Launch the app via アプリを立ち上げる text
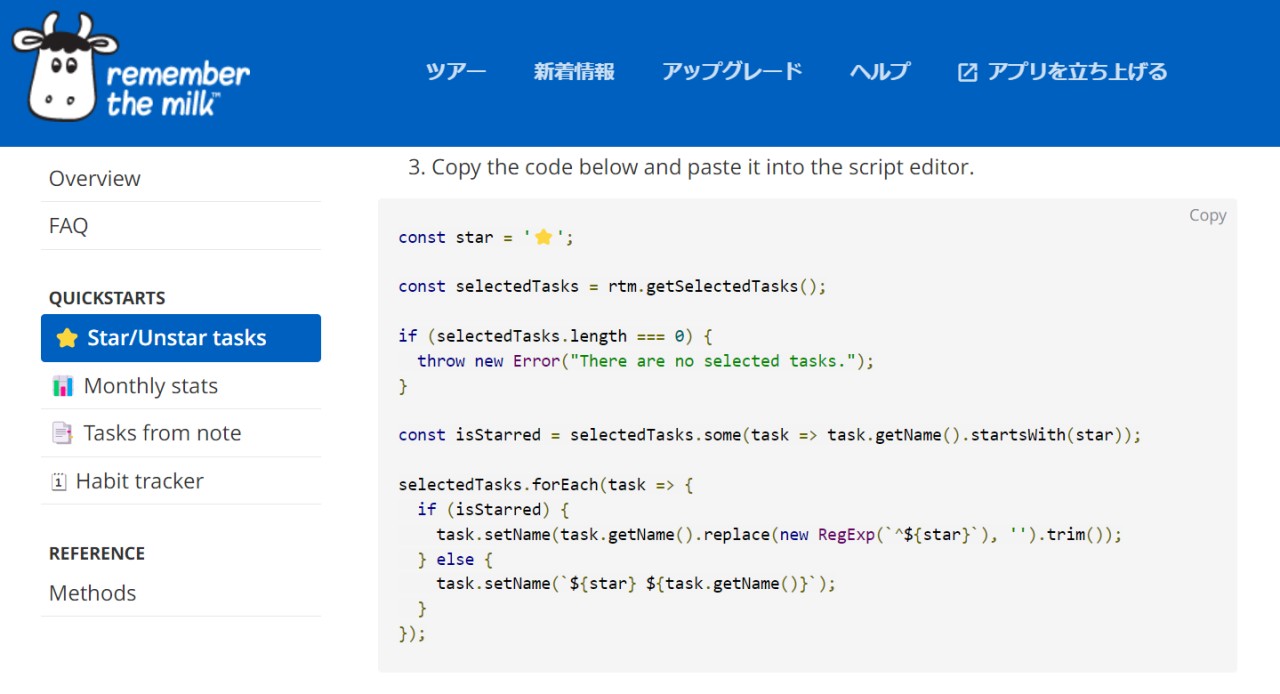The image size is (1280, 694). (x=1077, y=72)
